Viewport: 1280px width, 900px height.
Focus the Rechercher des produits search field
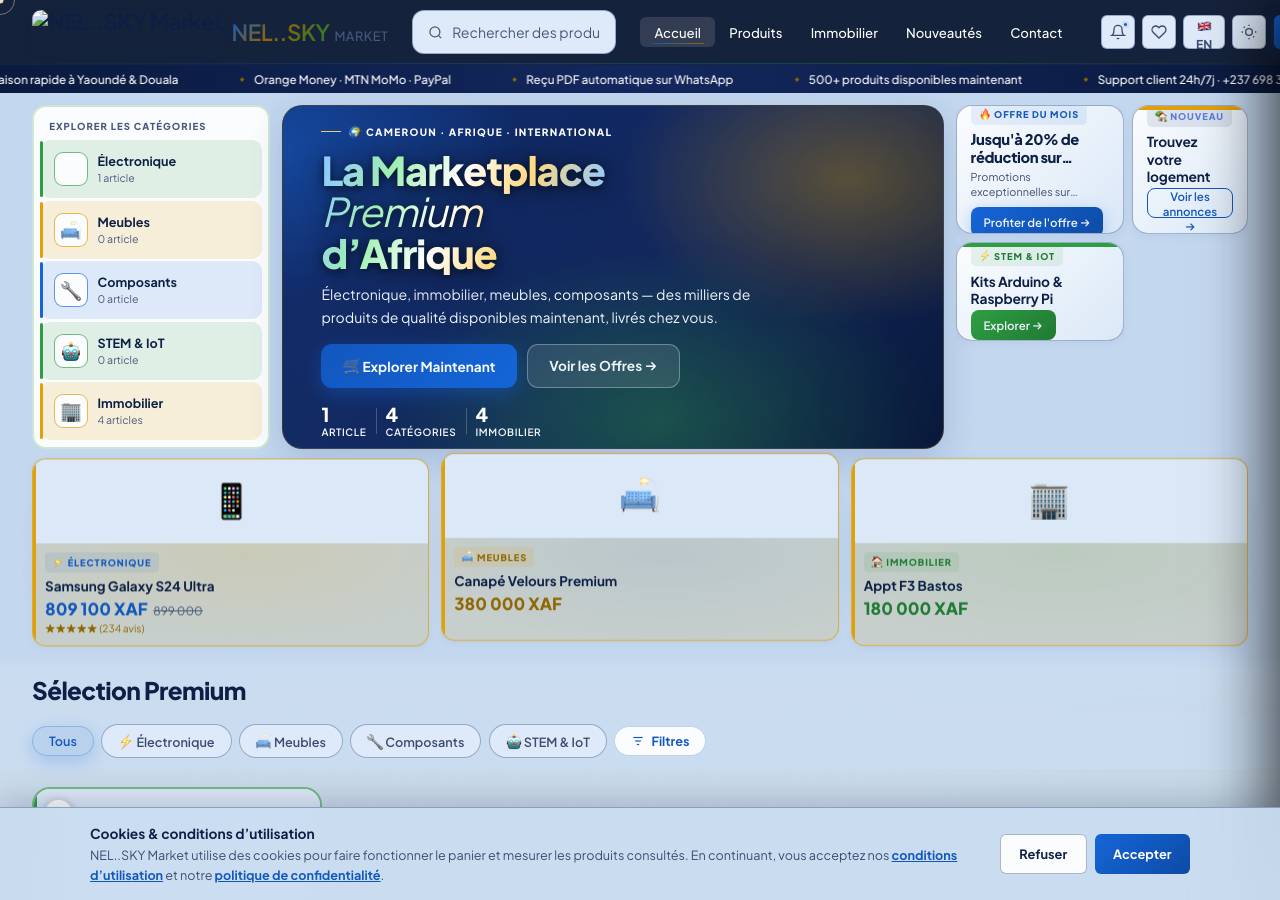tap(514, 32)
